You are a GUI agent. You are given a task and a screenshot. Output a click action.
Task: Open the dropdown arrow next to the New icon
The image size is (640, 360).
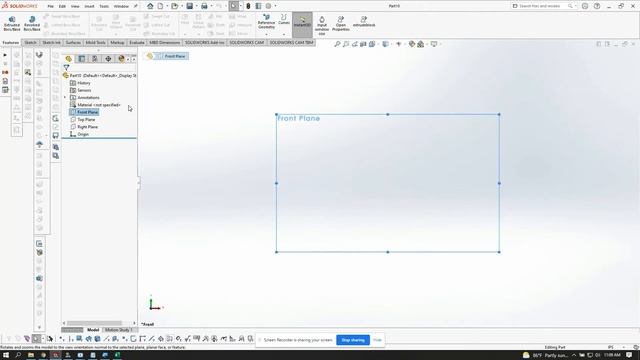[167, 6]
